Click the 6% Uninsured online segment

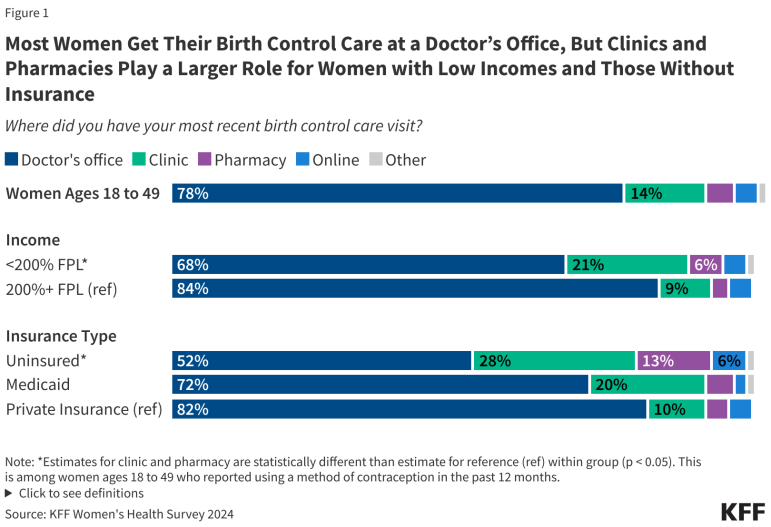pyautogui.click(x=728, y=361)
